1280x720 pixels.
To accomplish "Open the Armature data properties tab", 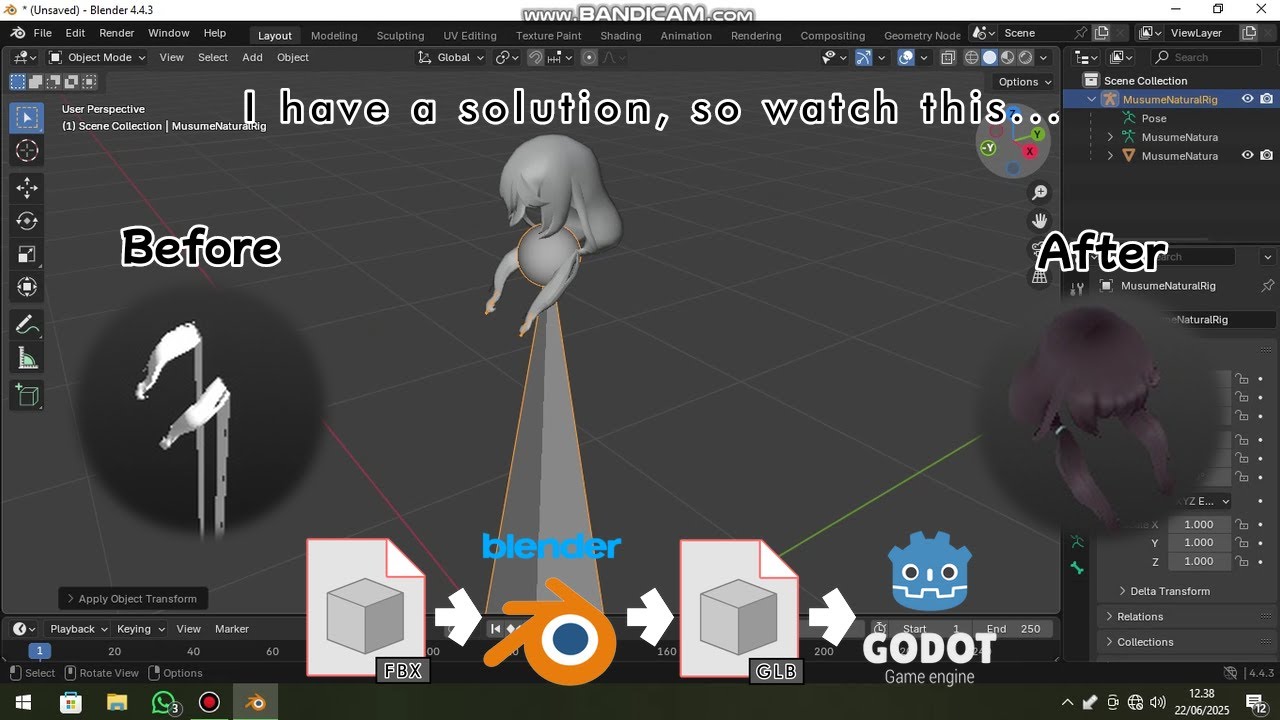I will click(1077, 542).
